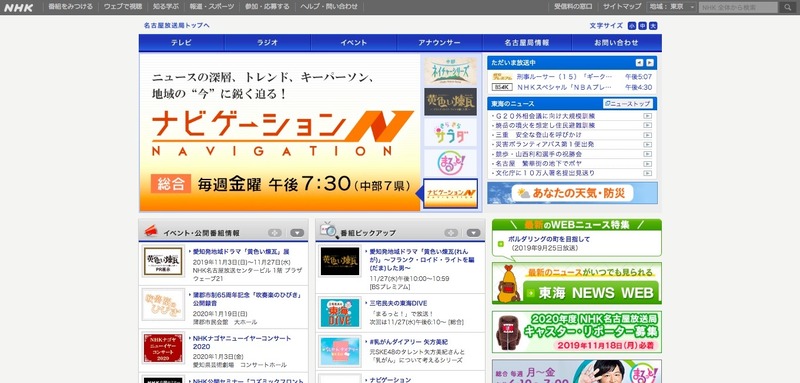Select the 黄色い煉瓦 carousel thumbnail
This screenshot has width=800, height=383.
coord(451,101)
